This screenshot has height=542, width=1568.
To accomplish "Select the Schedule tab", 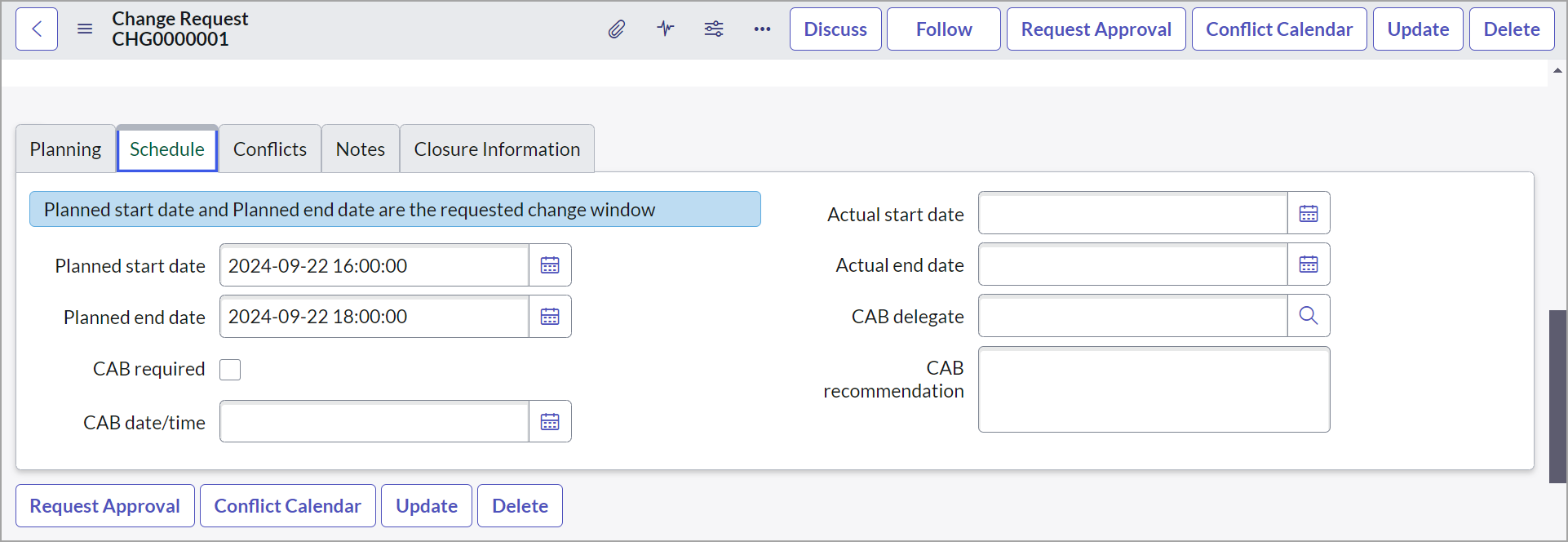I will click(x=167, y=149).
